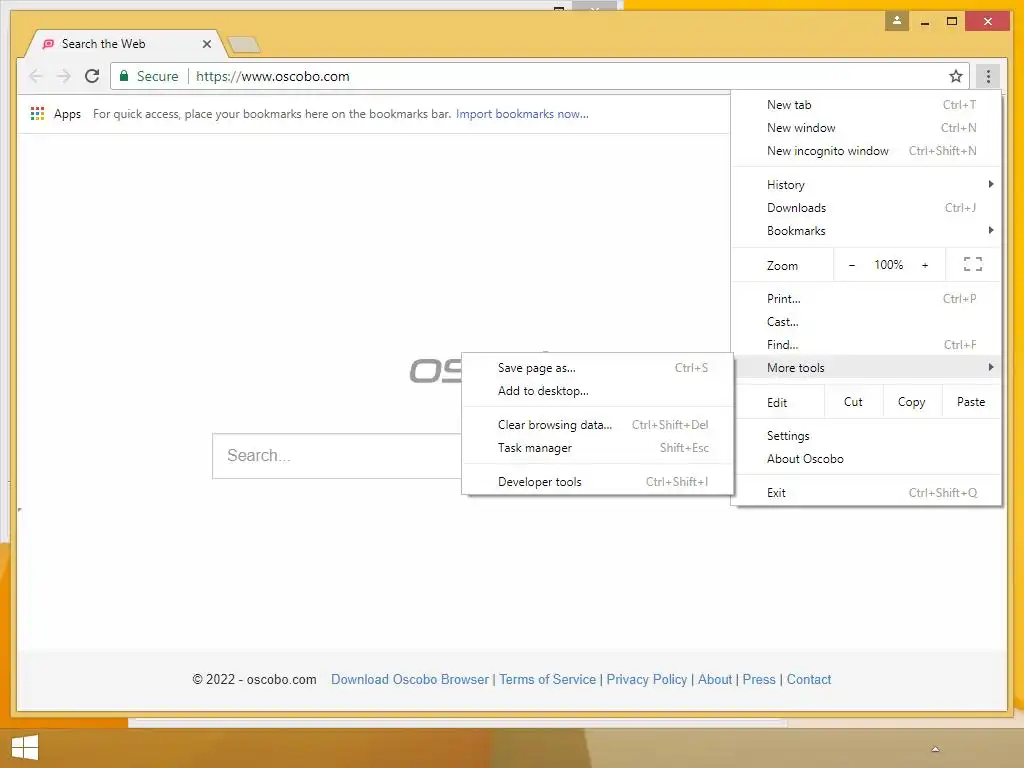Choose Print... in the menu

pos(866,298)
